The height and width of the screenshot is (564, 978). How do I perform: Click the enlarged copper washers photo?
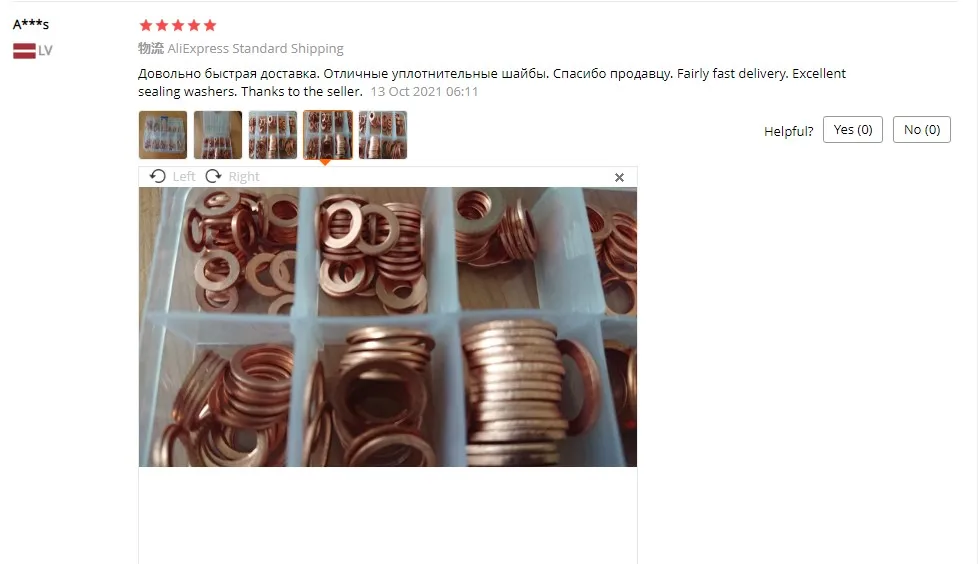pyautogui.click(x=388, y=327)
